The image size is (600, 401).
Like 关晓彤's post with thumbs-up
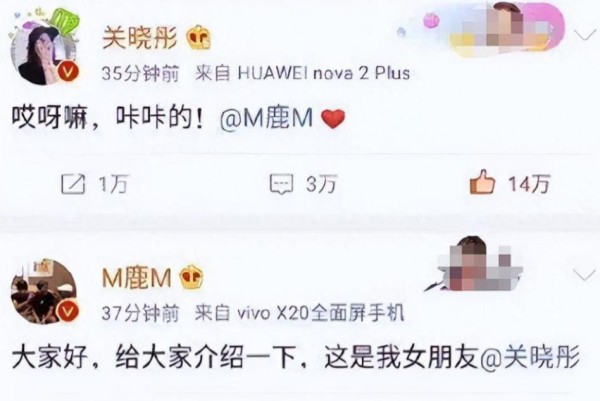click(482, 182)
